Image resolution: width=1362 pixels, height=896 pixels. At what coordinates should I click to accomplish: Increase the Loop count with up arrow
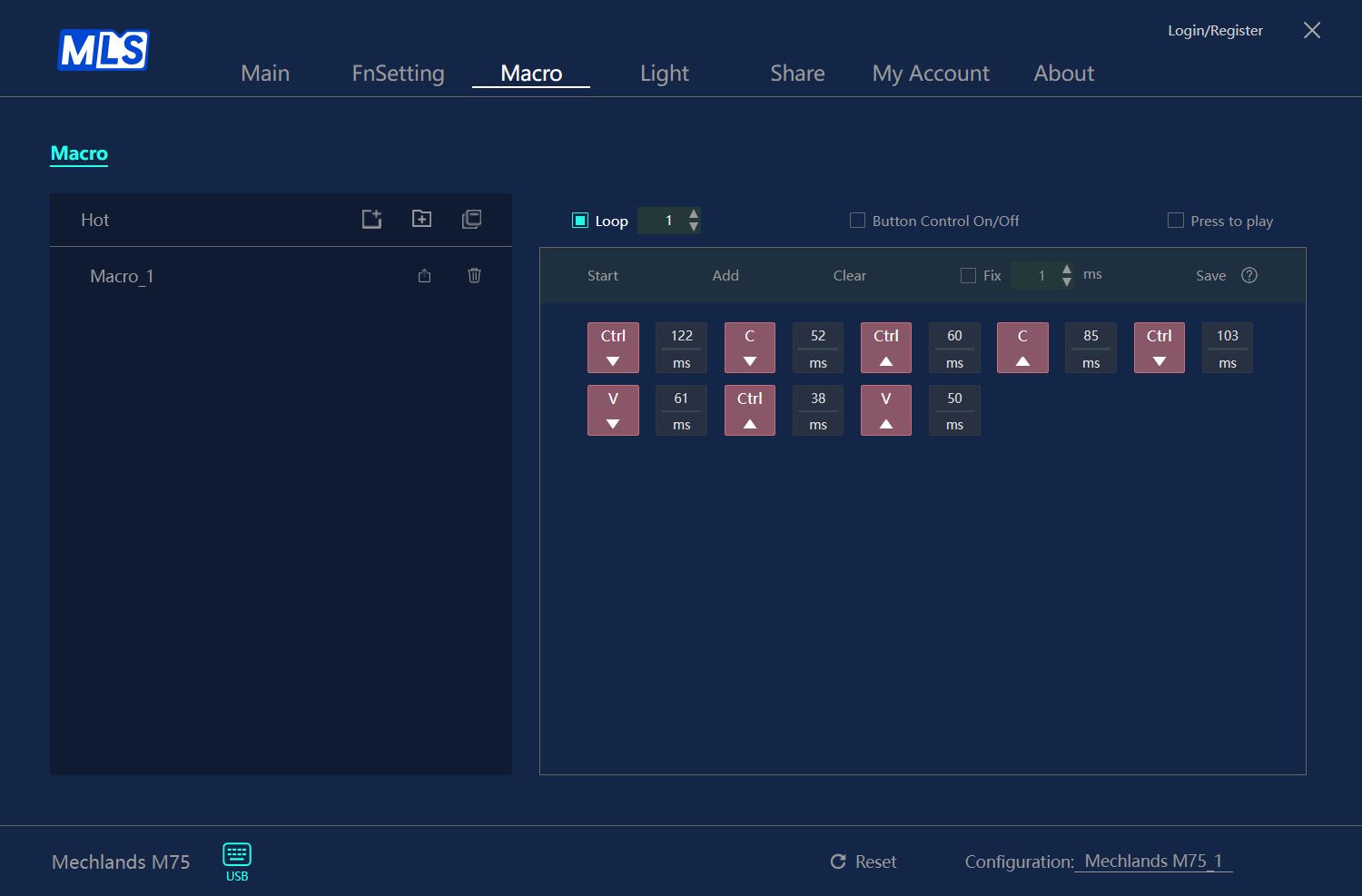[694, 214]
